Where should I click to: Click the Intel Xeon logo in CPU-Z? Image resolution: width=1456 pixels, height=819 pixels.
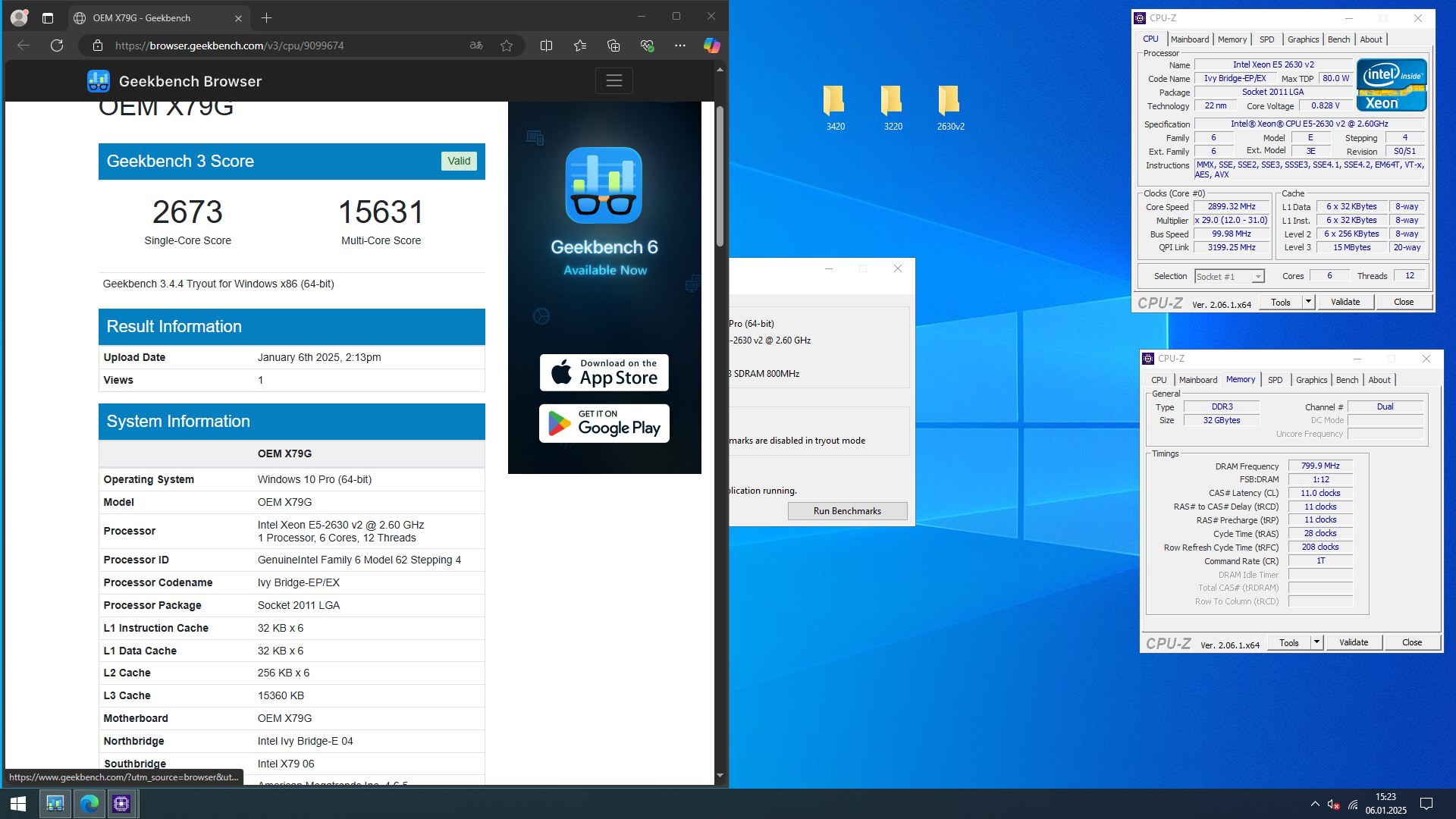pos(1392,85)
